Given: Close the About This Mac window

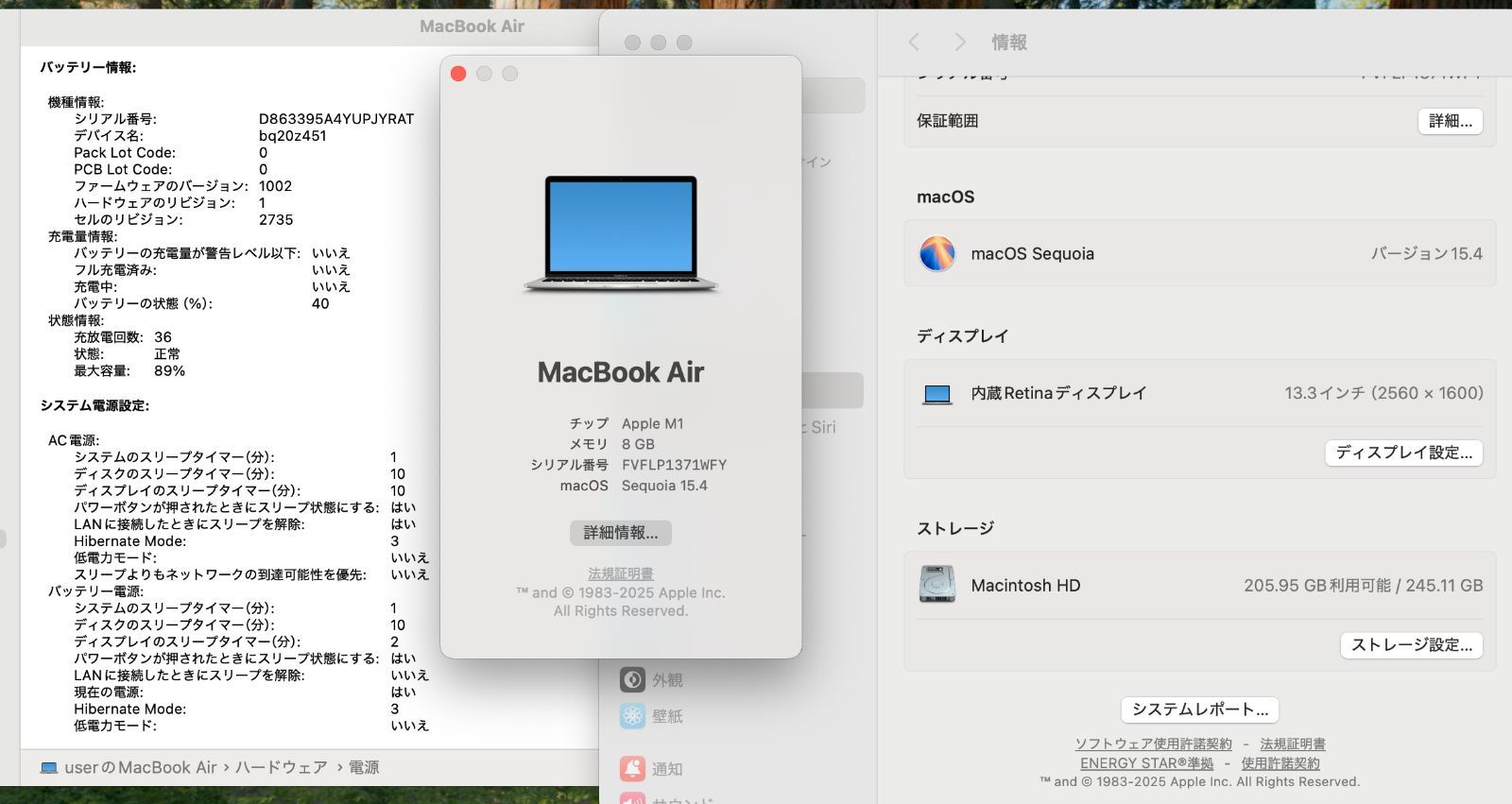Looking at the screenshot, I should [x=458, y=74].
